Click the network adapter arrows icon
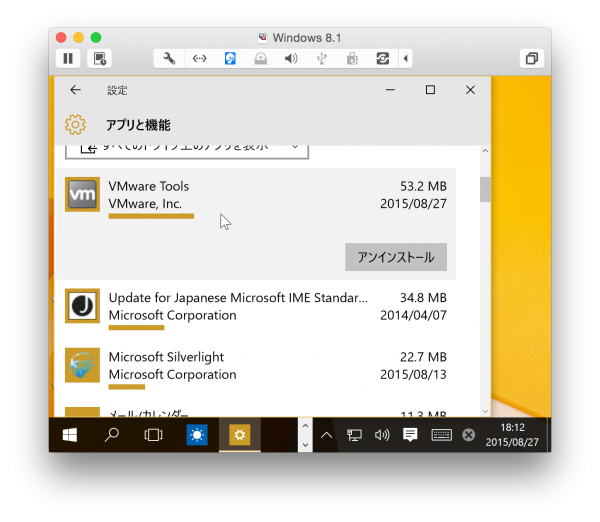Screen dimensions: 600x522 click(199, 59)
